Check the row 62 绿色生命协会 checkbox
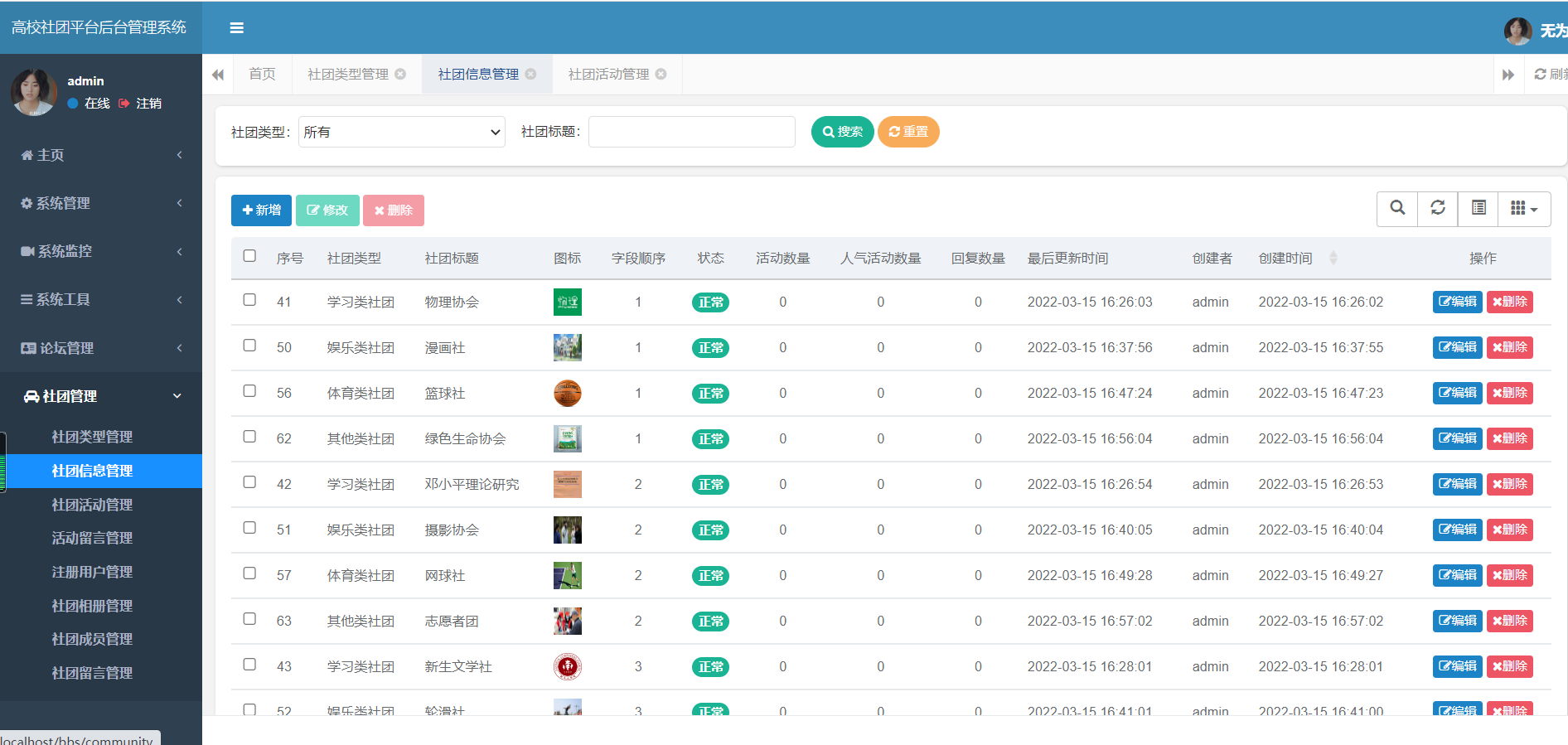 coord(249,436)
